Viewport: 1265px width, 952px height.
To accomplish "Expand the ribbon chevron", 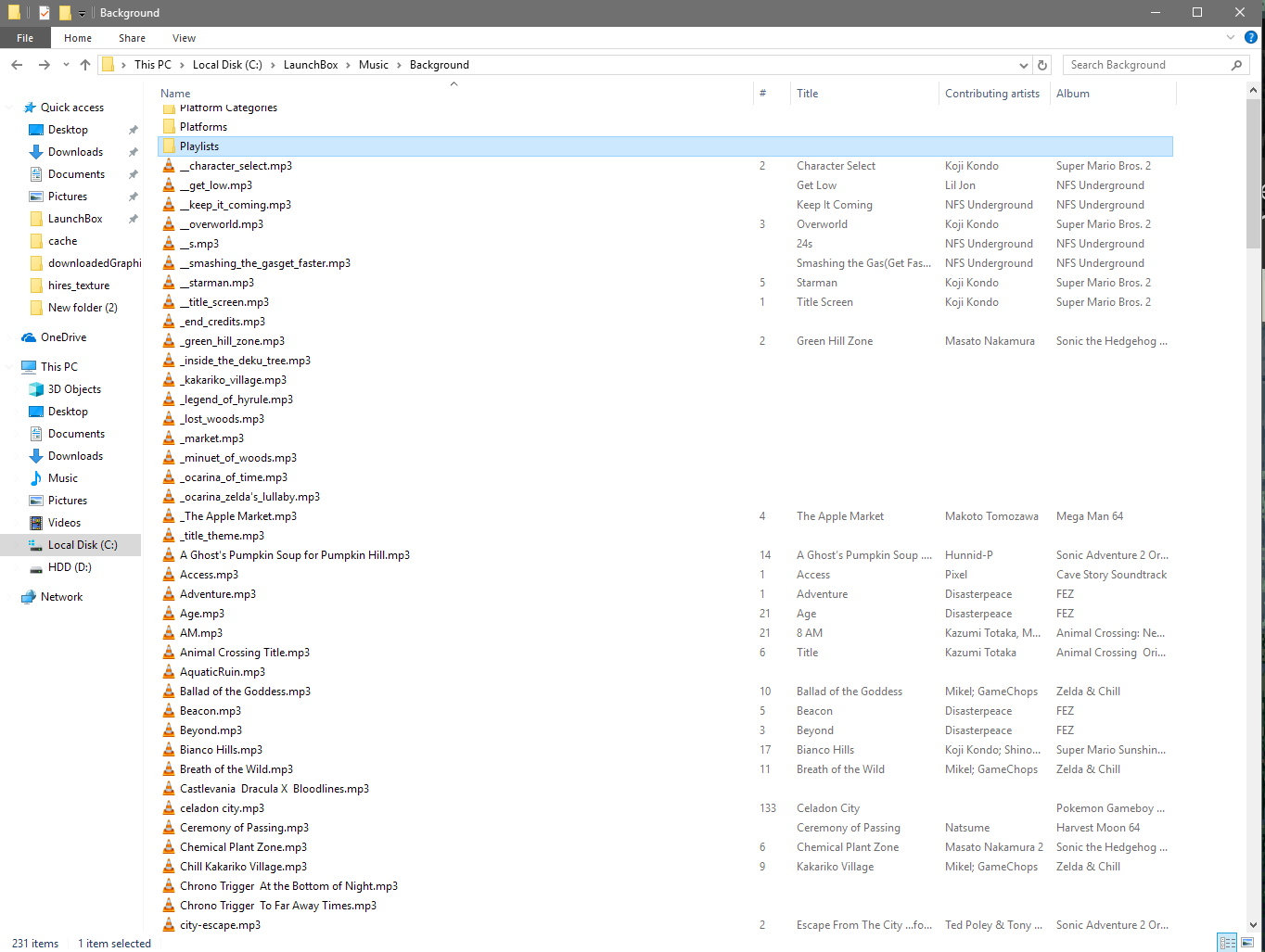I will [x=1231, y=38].
